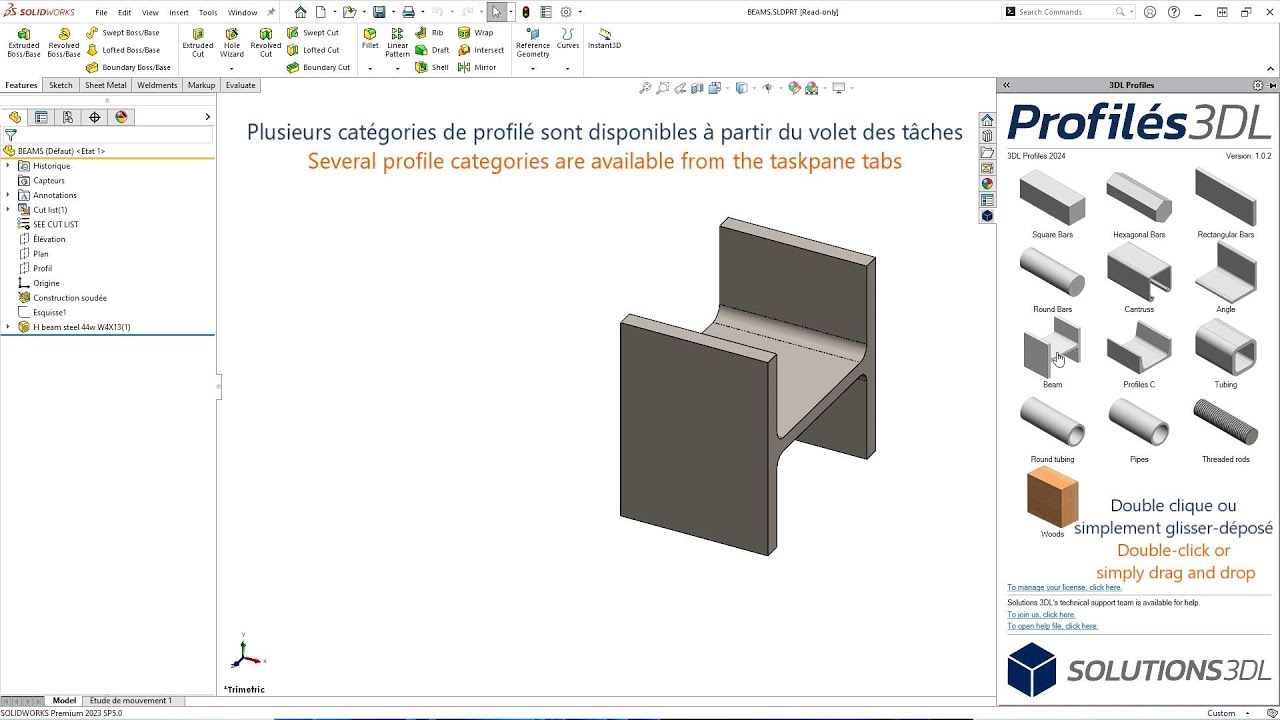This screenshot has height=720, width=1280.
Task: Open the Threaded rods profile category
Action: click(x=1225, y=430)
